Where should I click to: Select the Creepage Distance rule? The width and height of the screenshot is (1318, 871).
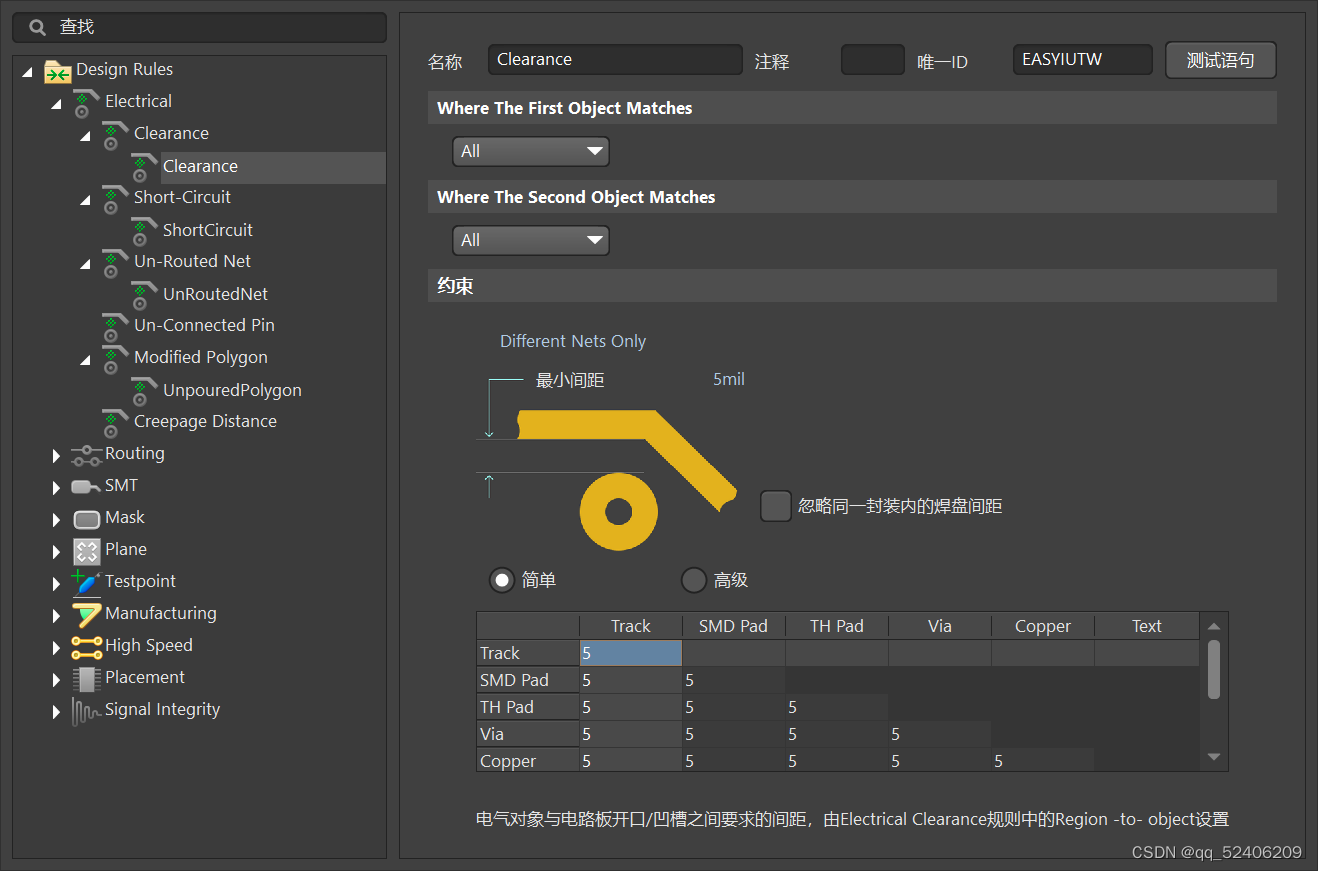[205, 422]
